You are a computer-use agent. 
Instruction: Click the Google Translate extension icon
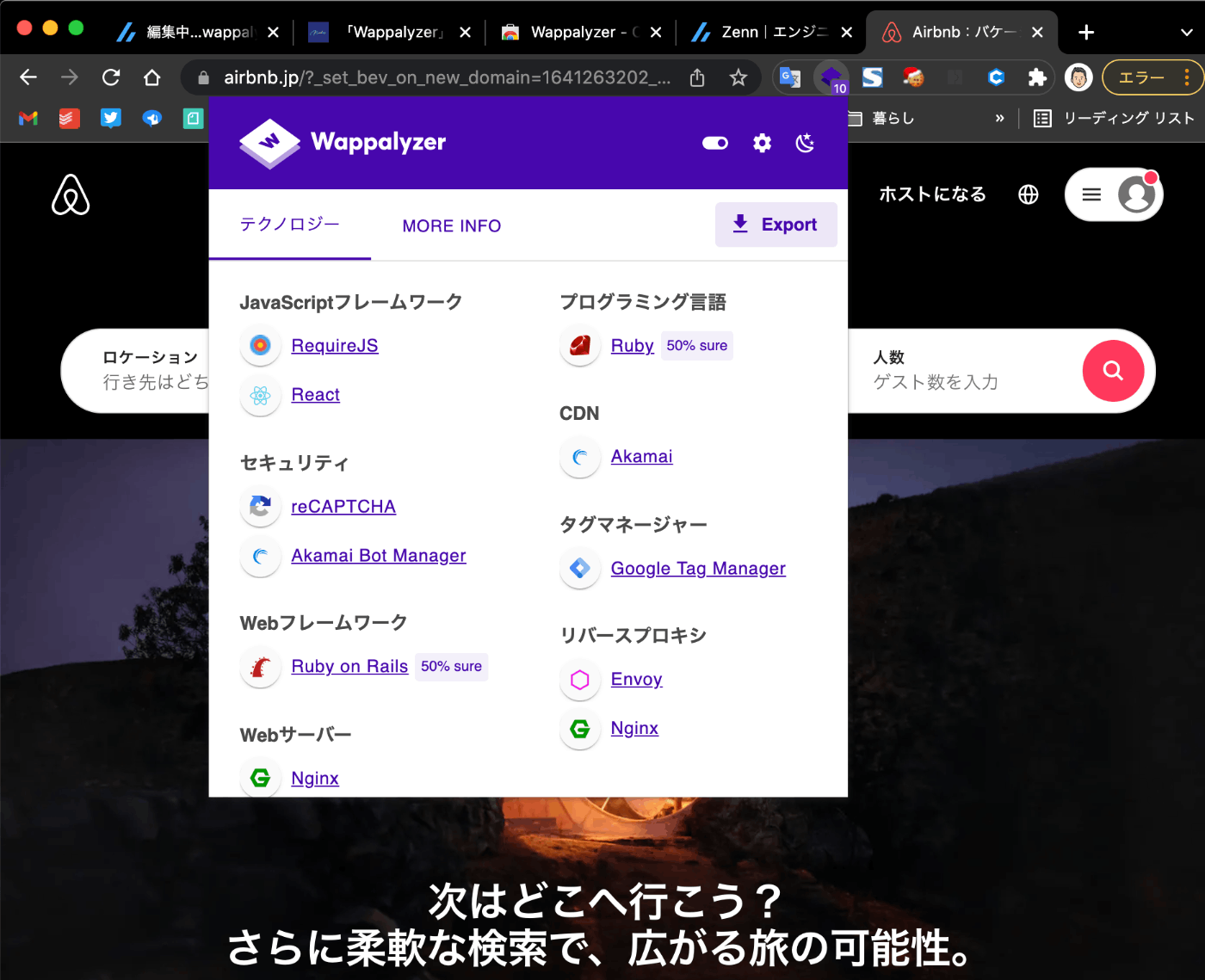pos(789,77)
